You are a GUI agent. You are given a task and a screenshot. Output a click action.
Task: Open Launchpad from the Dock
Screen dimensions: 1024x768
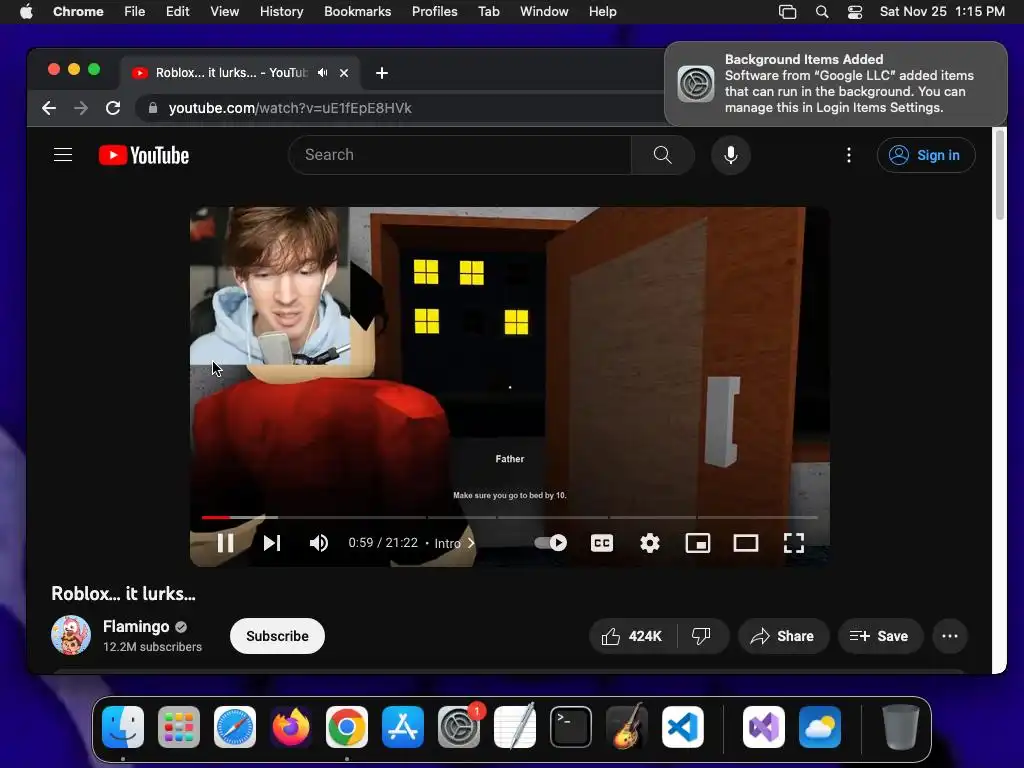coord(179,727)
